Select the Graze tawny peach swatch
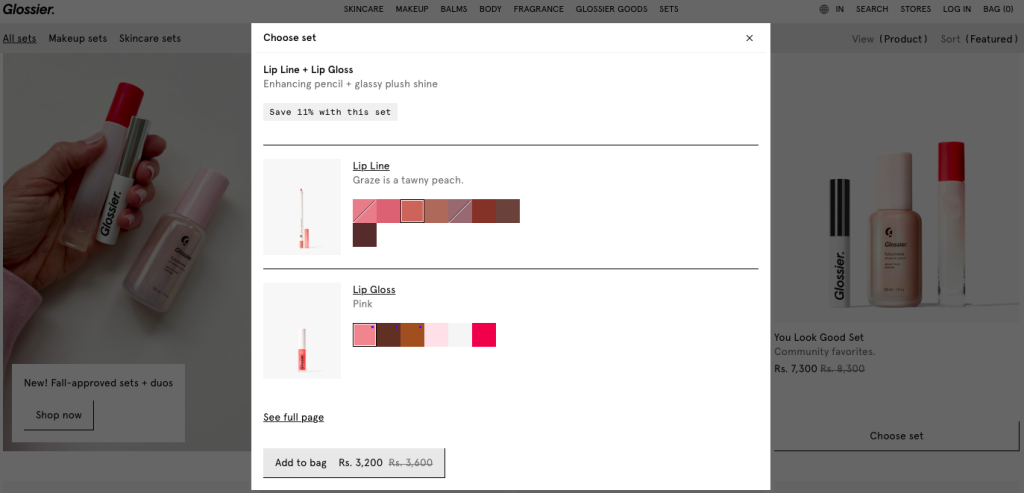1024x493 pixels. click(412, 211)
